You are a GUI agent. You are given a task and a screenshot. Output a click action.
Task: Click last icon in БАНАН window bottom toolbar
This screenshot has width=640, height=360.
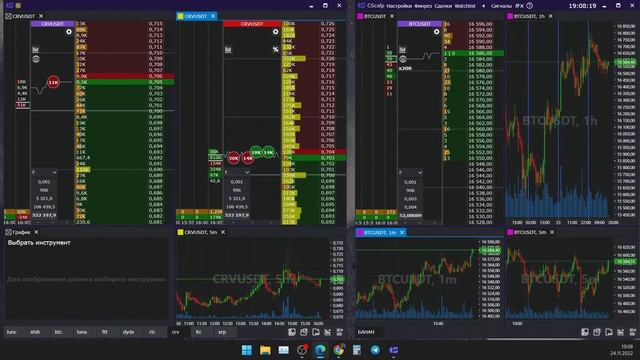pyautogui.click(x=633, y=332)
